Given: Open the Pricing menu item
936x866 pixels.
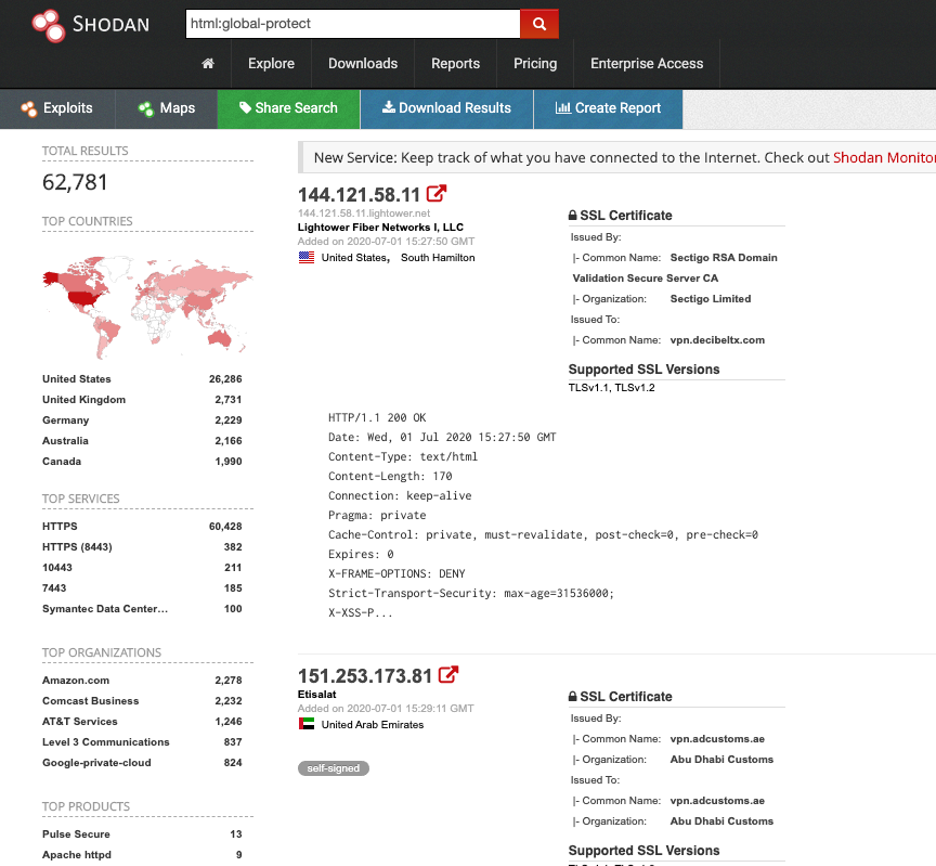Looking at the screenshot, I should 535,63.
